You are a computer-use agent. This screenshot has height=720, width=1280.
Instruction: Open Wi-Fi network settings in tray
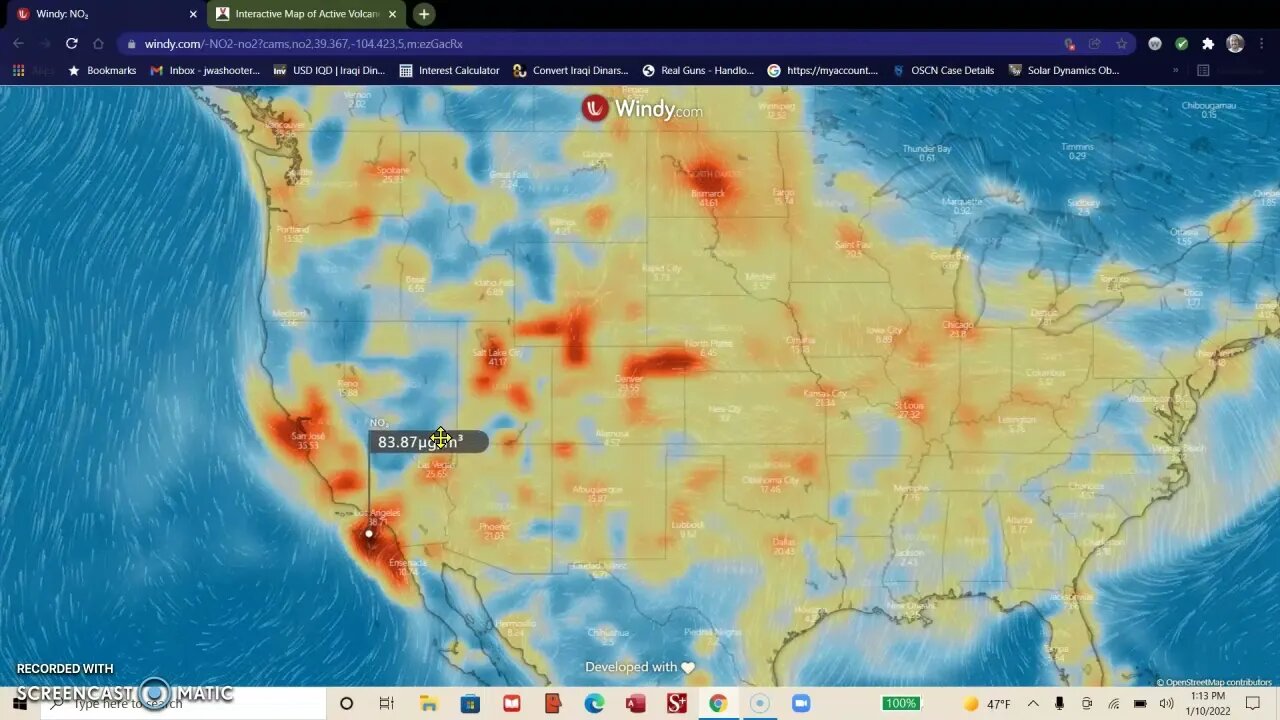click(1114, 704)
